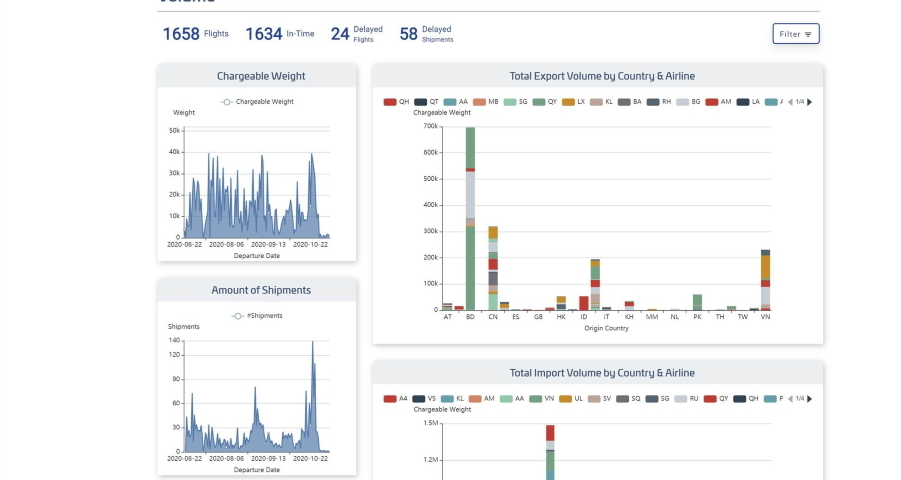Toggle Chargeable Weight line legend marker
901x480 pixels.
227,102
